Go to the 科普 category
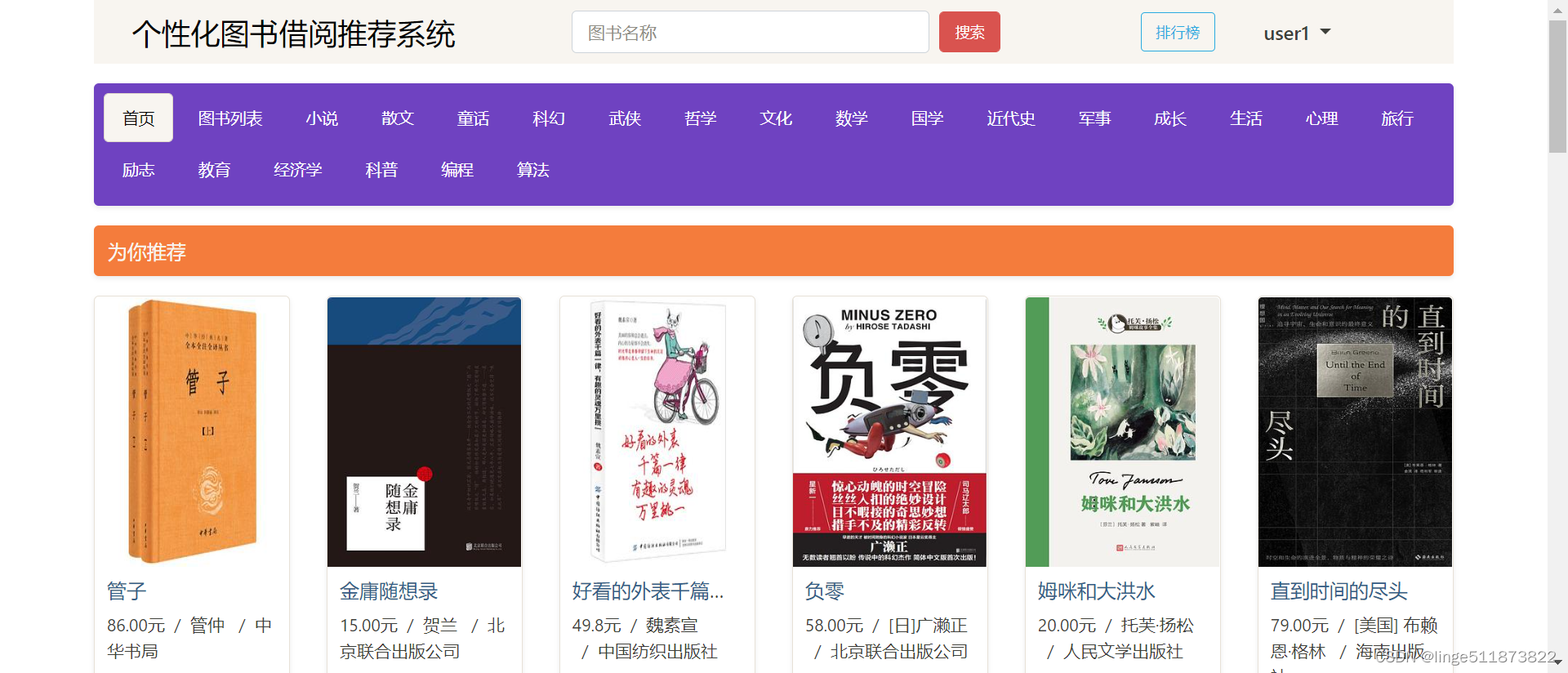Image resolution: width=1568 pixels, height=673 pixels. 381,170
